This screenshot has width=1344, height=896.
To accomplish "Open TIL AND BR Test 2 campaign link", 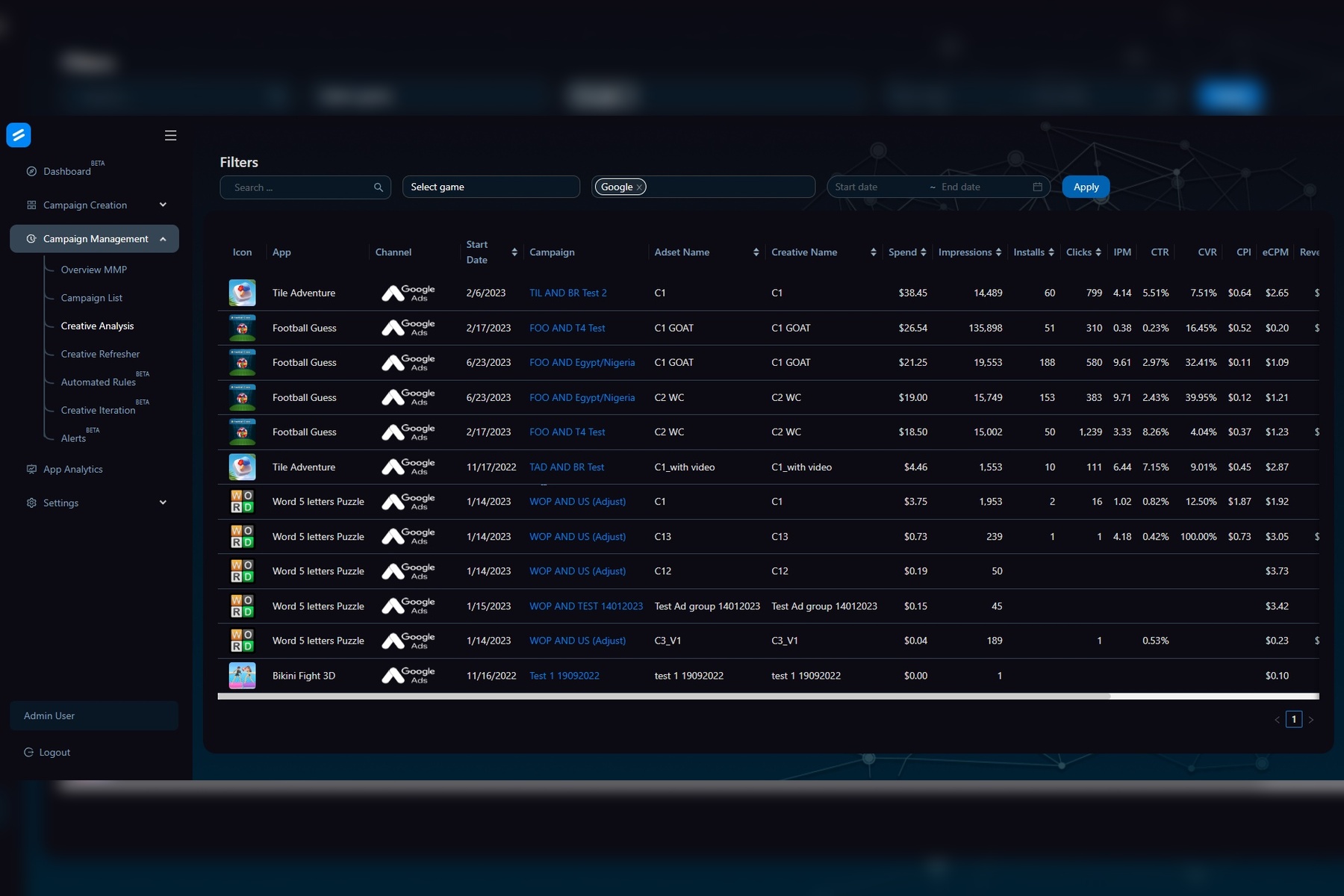I will click(567, 293).
